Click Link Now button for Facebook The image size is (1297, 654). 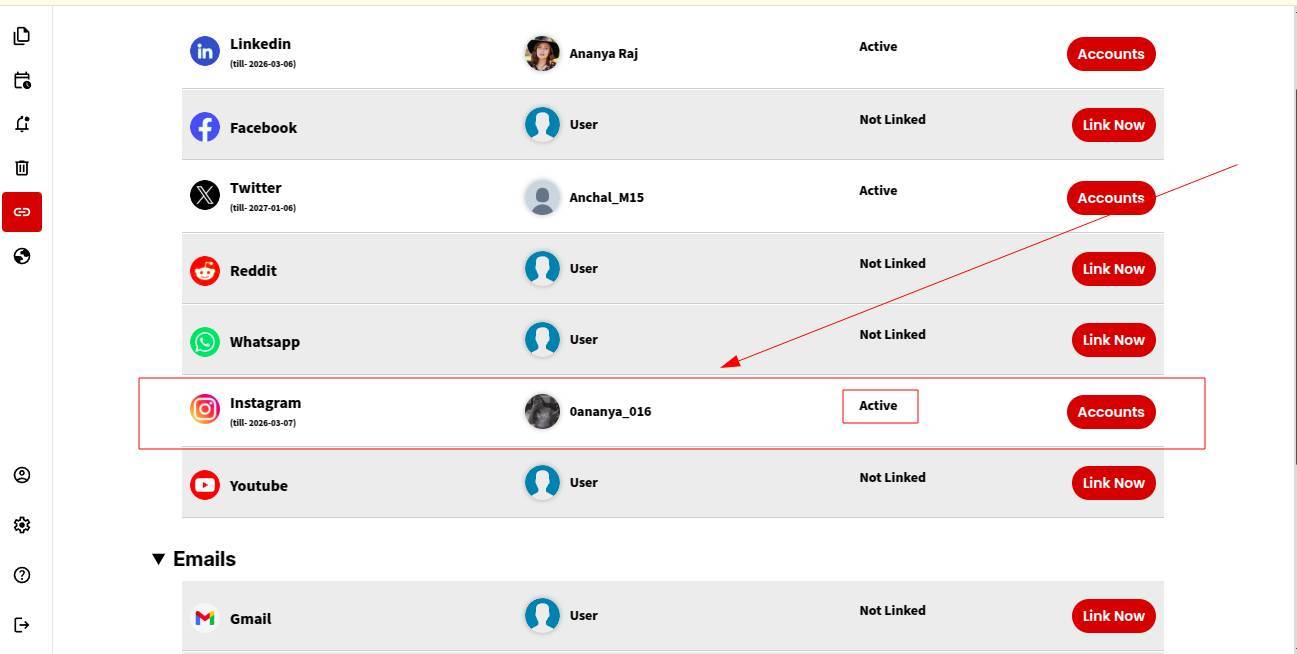[1113, 125]
